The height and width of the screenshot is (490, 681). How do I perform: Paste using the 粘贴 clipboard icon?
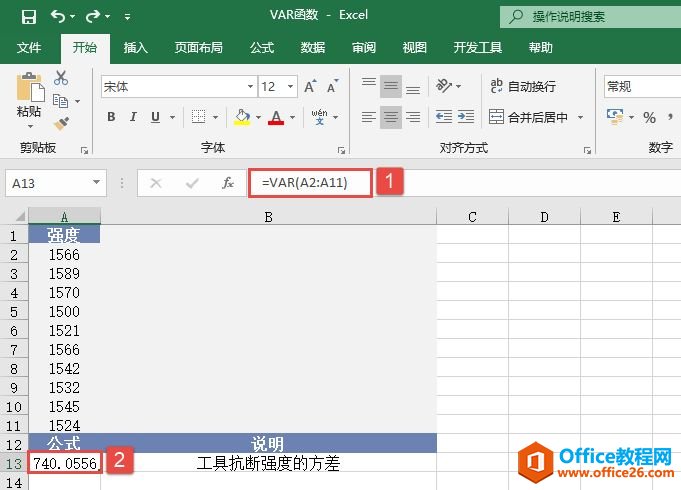click(x=30, y=87)
